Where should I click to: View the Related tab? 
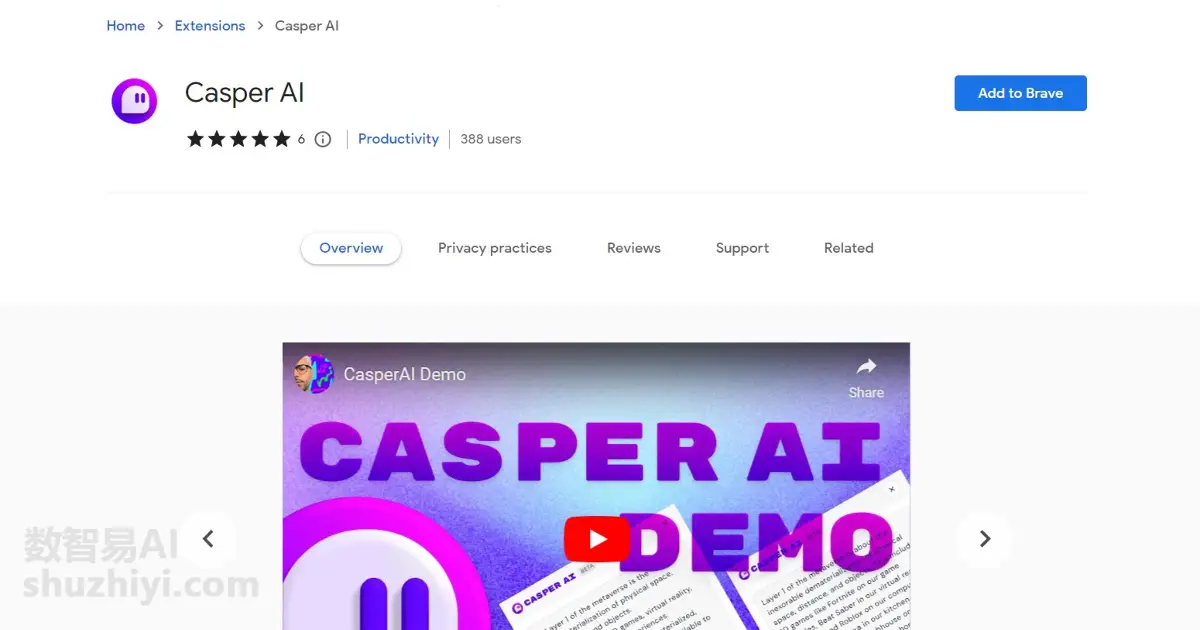point(849,248)
